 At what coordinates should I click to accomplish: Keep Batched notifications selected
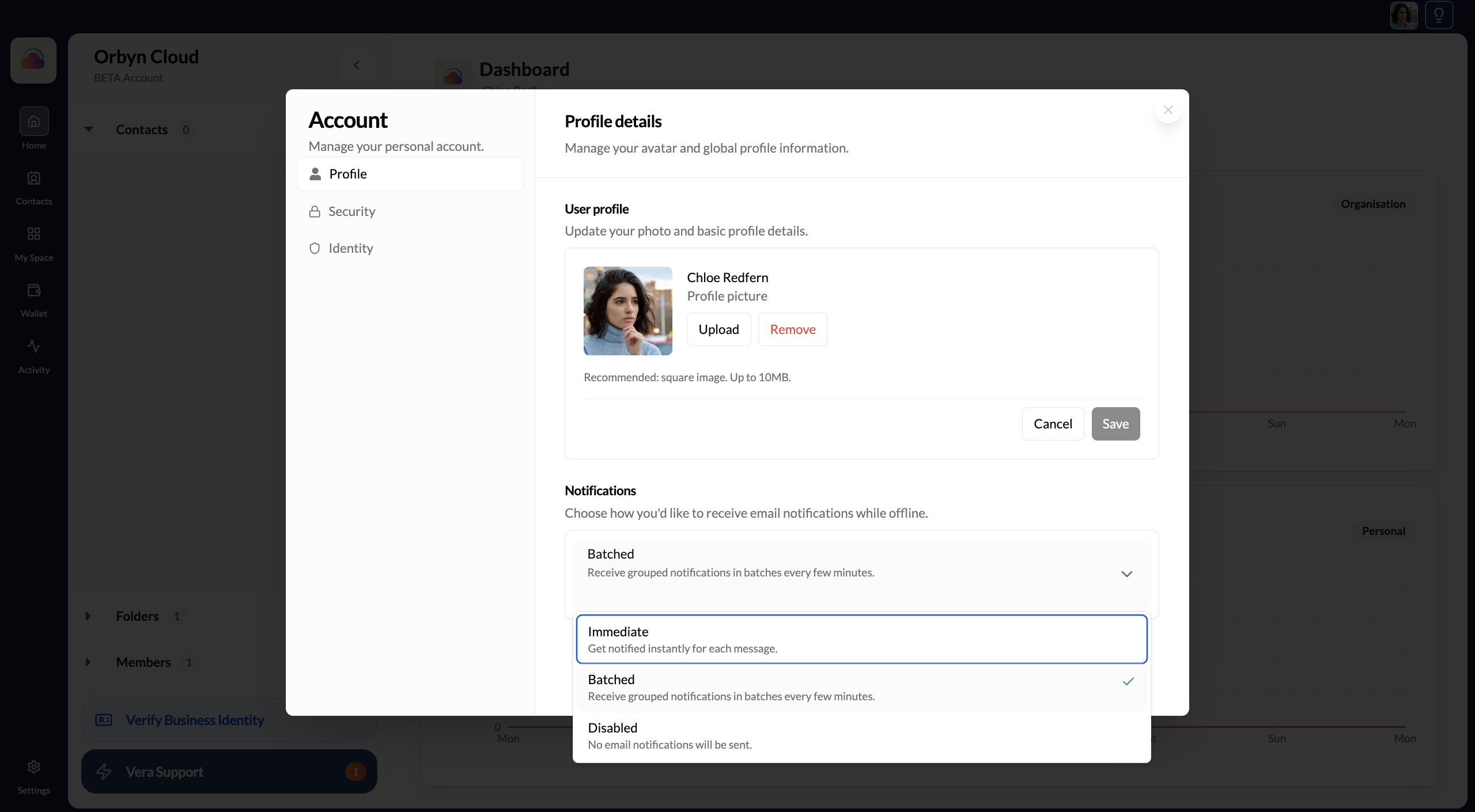click(x=861, y=687)
